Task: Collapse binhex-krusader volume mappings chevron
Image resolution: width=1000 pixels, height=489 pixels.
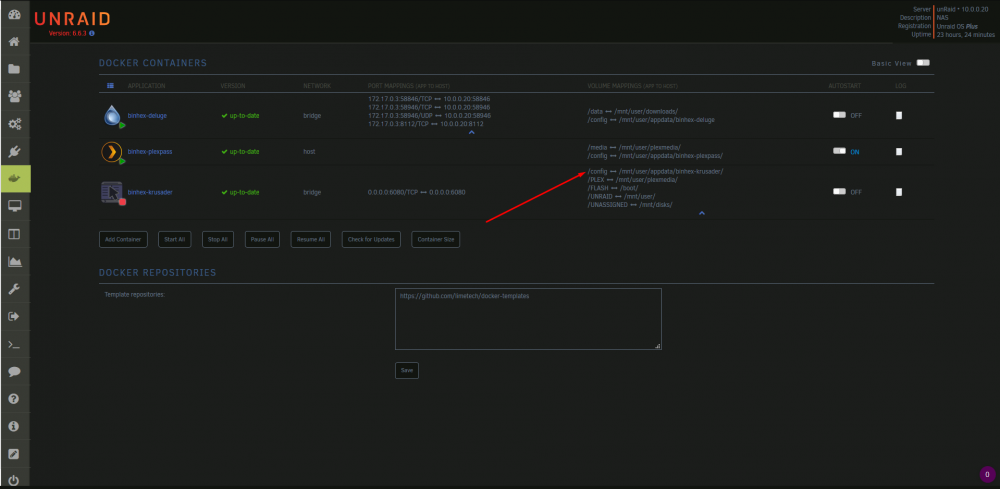Action: pyautogui.click(x=702, y=213)
